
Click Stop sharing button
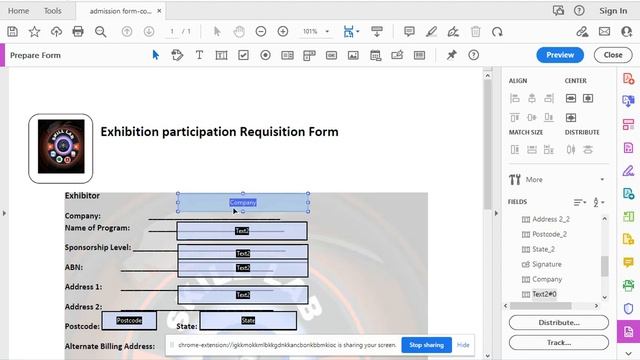[427, 345]
